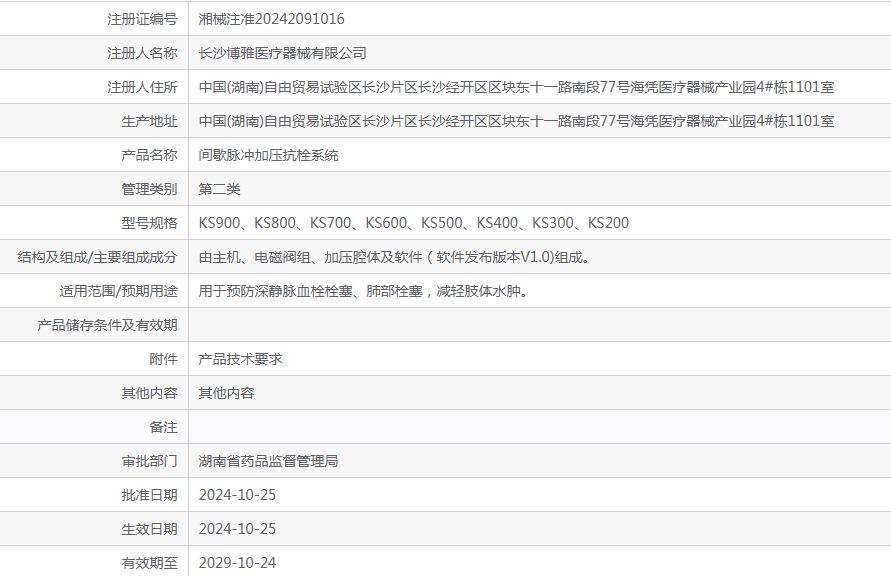Select the composition text 由主机、电磁阀组…
Screen dimensions: 891x576
click(396, 257)
